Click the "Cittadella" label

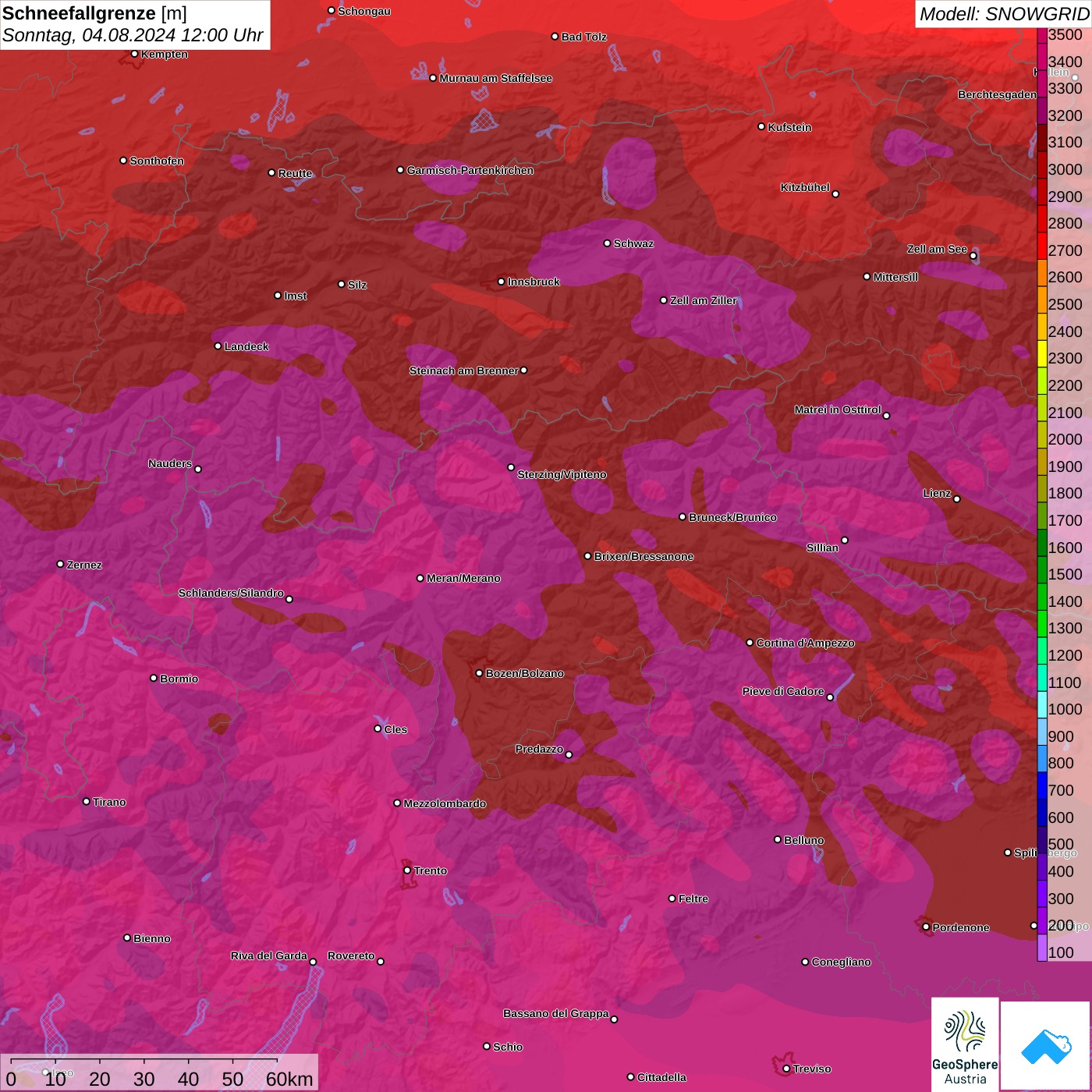point(662,1077)
